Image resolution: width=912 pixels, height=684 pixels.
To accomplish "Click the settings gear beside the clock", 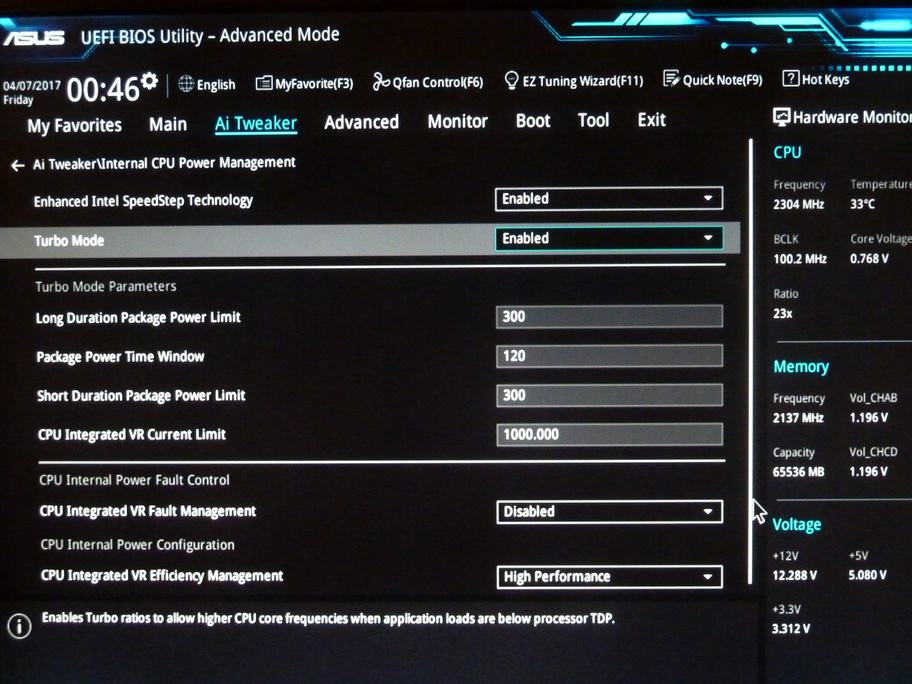I will pyautogui.click(x=149, y=81).
